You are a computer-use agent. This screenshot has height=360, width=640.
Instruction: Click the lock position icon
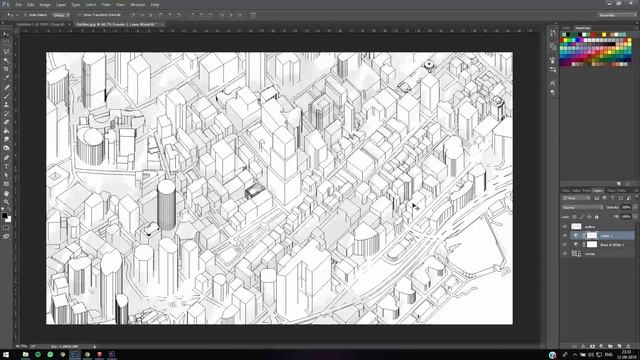click(589, 217)
